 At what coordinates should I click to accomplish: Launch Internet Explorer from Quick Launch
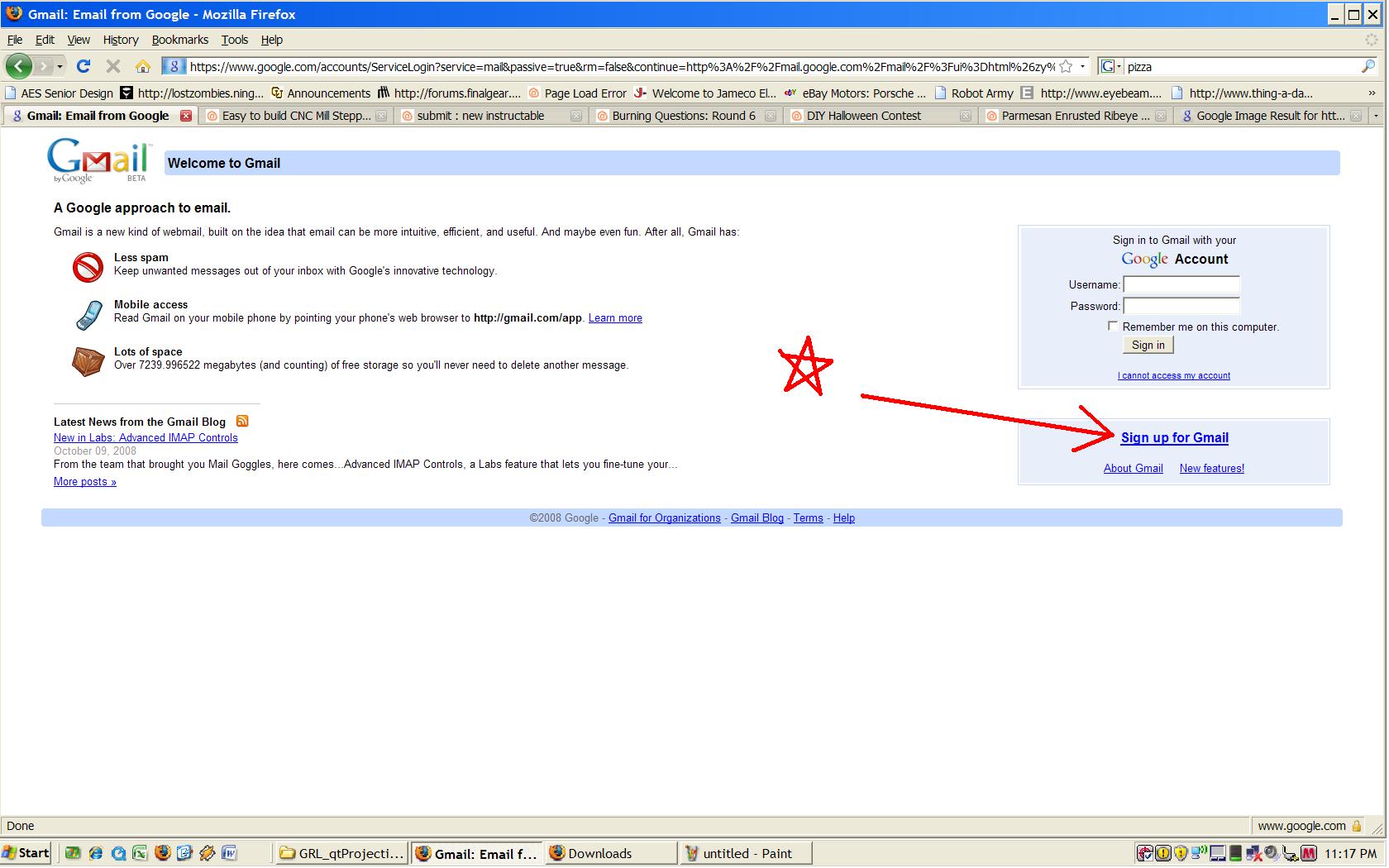point(96,853)
